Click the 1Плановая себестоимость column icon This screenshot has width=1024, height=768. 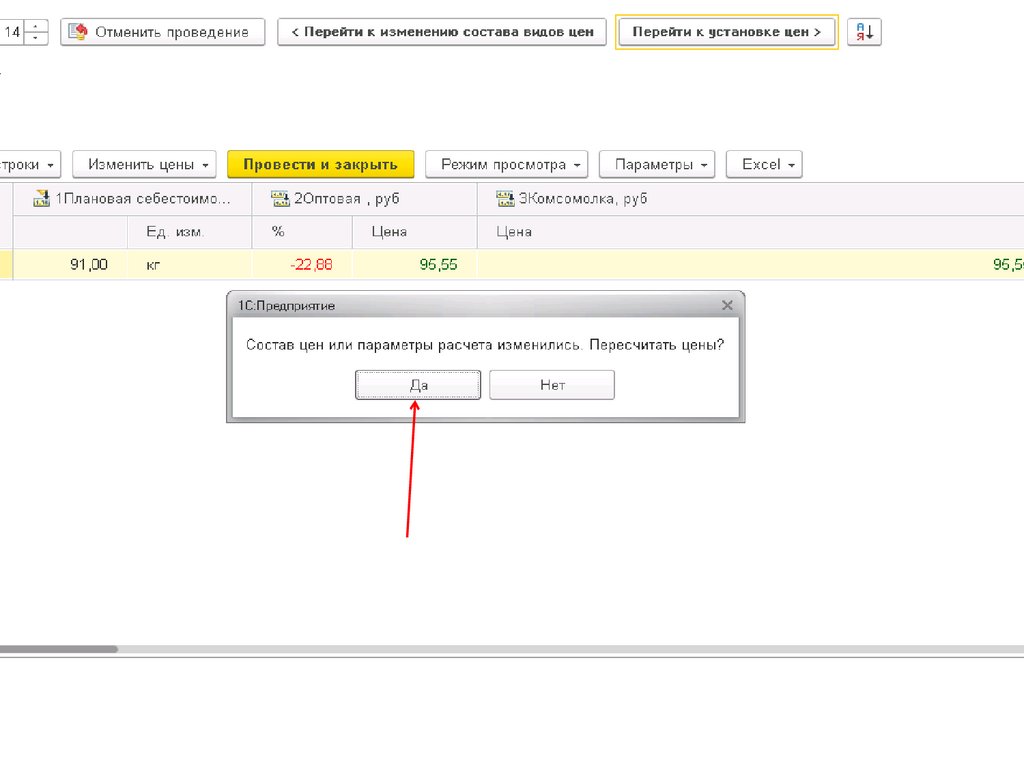[42, 199]
